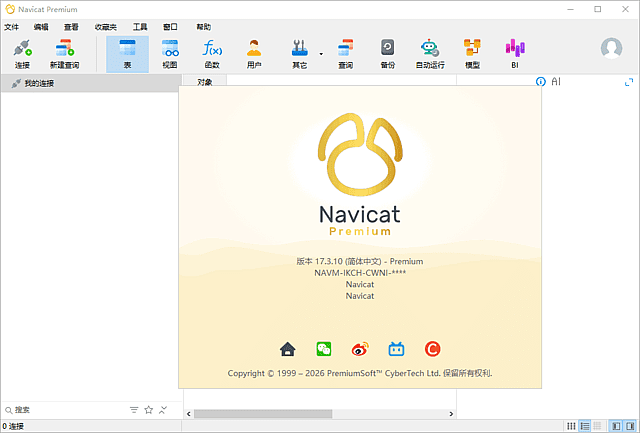This screenshot has height=433, width=640.
Task: Click the home icon in About dialog
Action: pos(288,349)
